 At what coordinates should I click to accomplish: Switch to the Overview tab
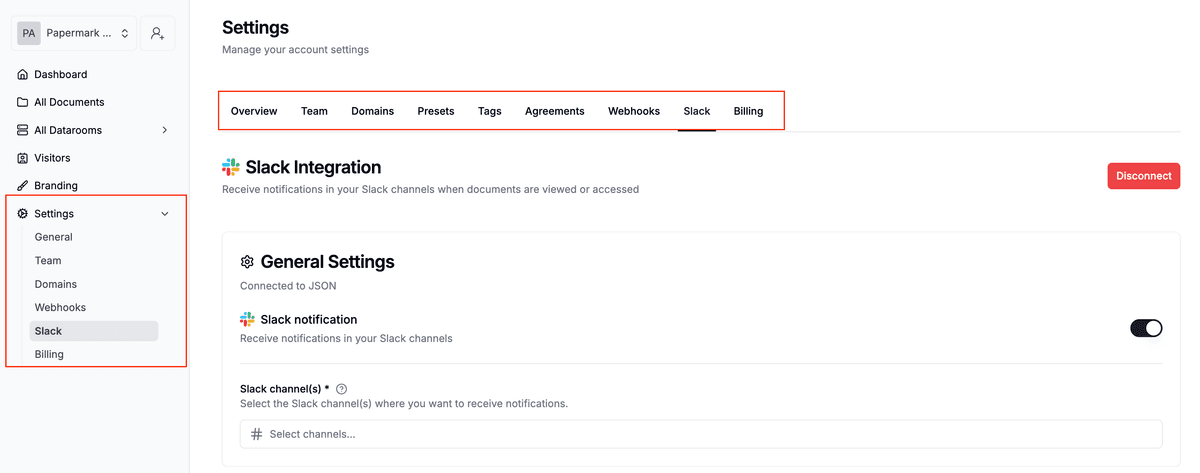254,111
